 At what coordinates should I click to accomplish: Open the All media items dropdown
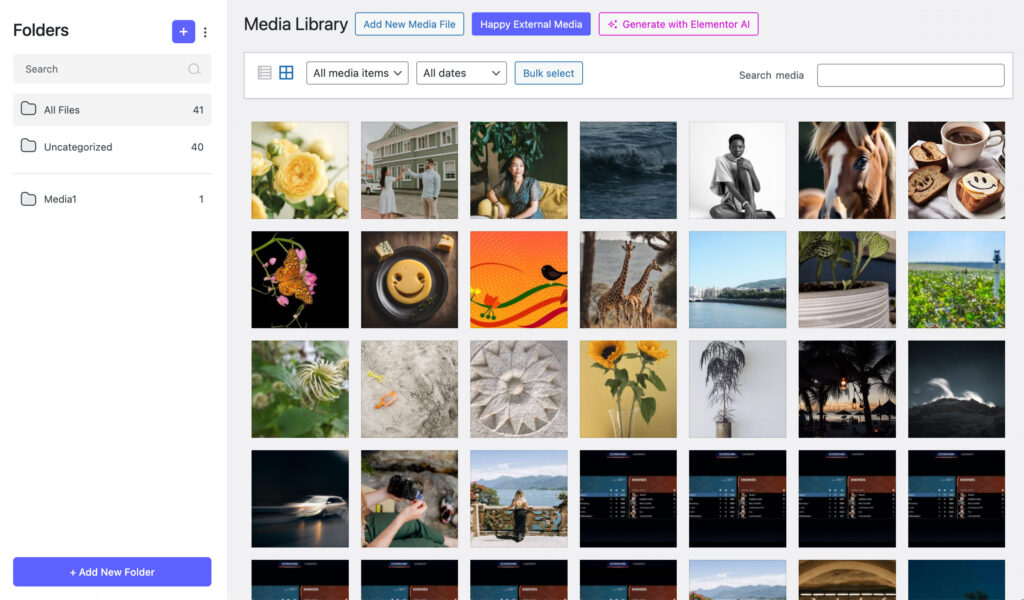coord(357,73)
